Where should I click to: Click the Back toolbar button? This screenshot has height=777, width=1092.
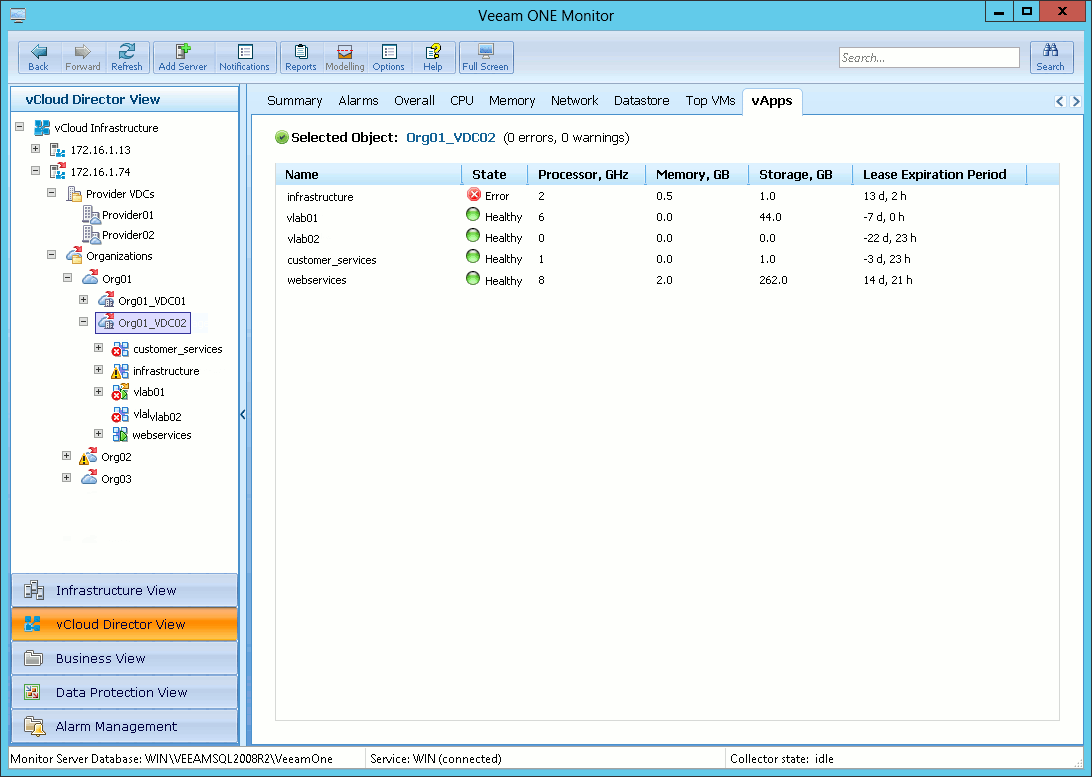tap(39, 57)
